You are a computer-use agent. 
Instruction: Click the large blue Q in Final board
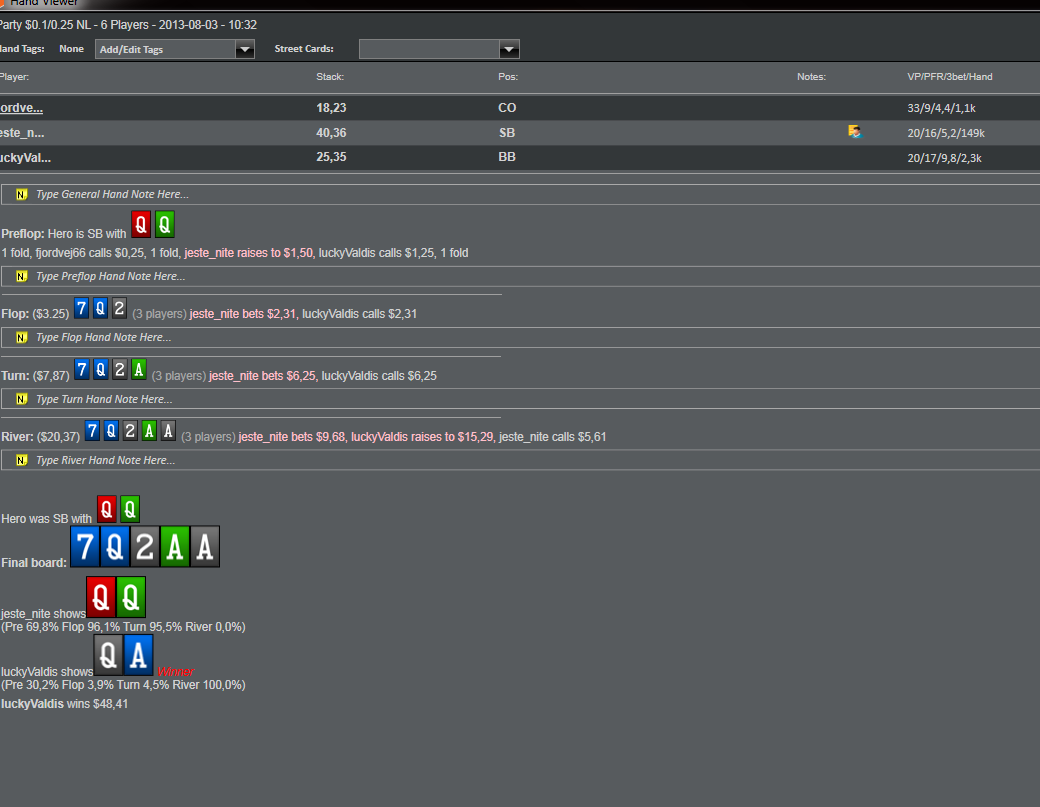click(x=115, y=546)
